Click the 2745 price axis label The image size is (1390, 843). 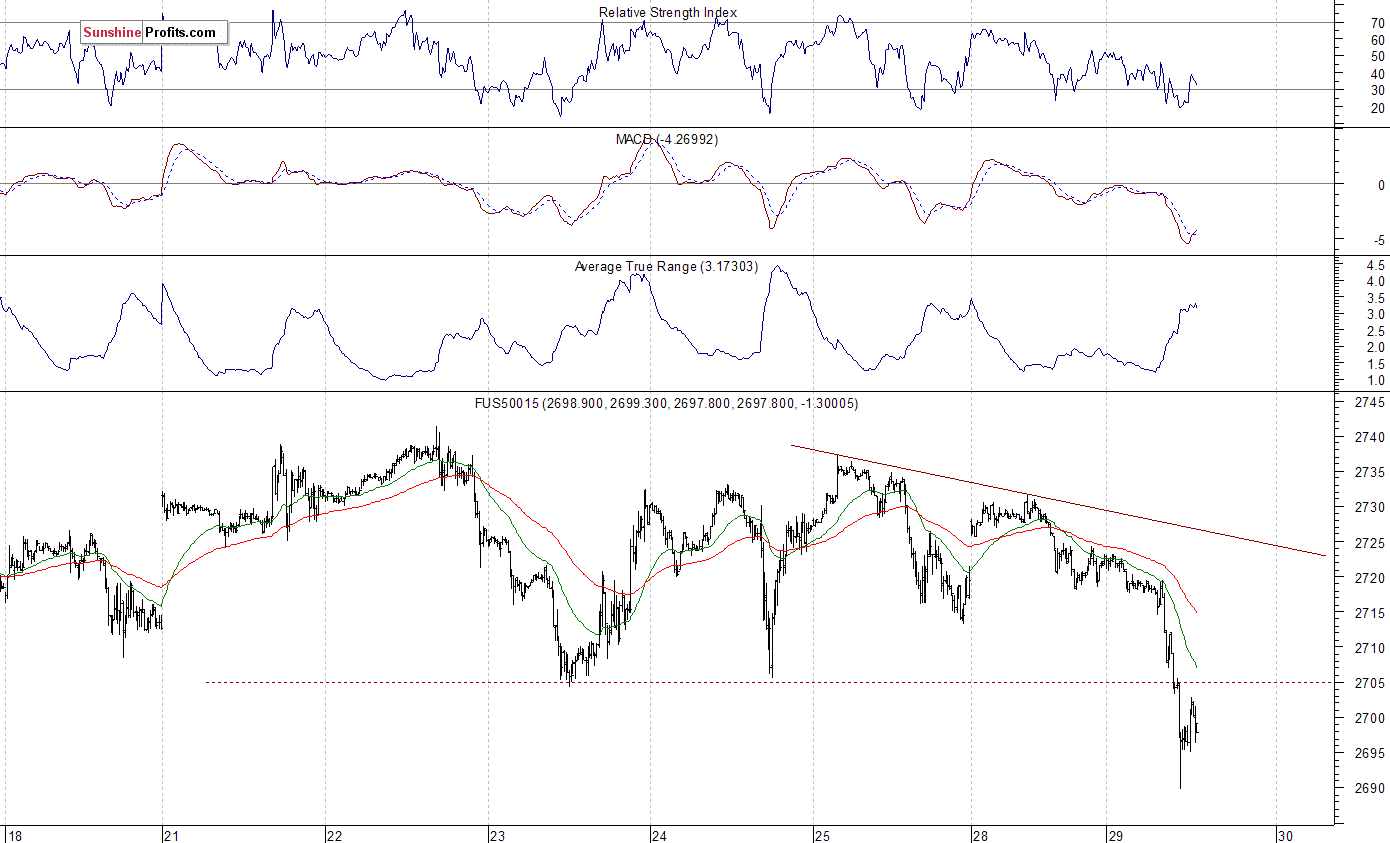pyautogui.click(x=1371, y=403)
